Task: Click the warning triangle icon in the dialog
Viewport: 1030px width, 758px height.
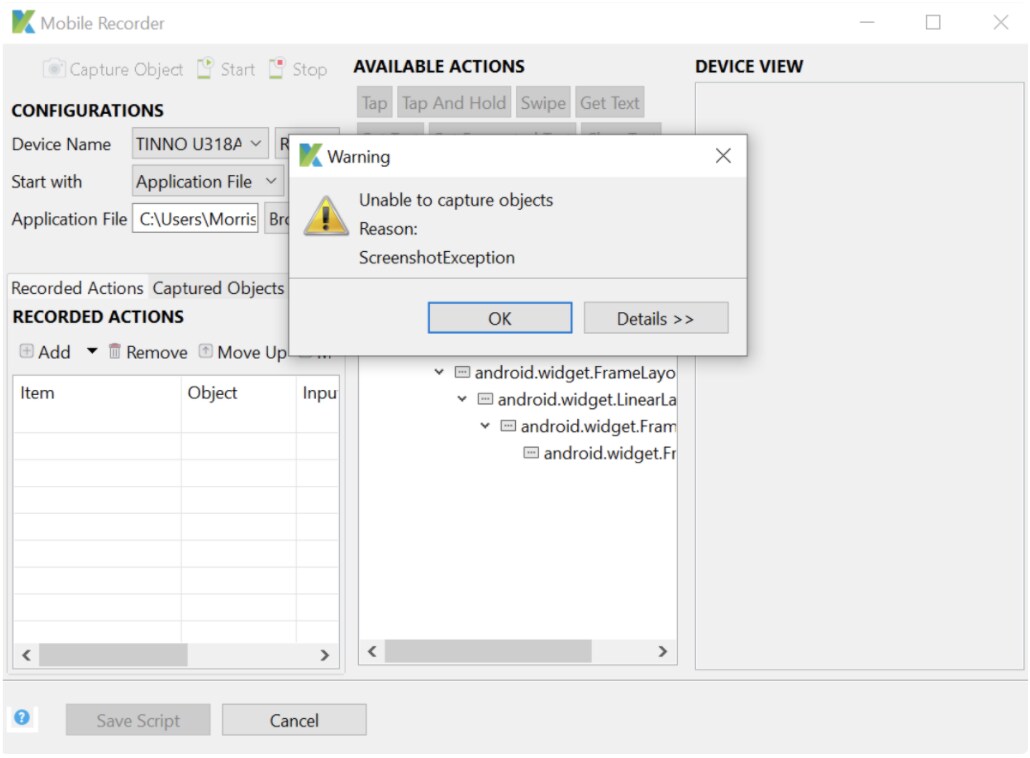Action: [327, 214]
